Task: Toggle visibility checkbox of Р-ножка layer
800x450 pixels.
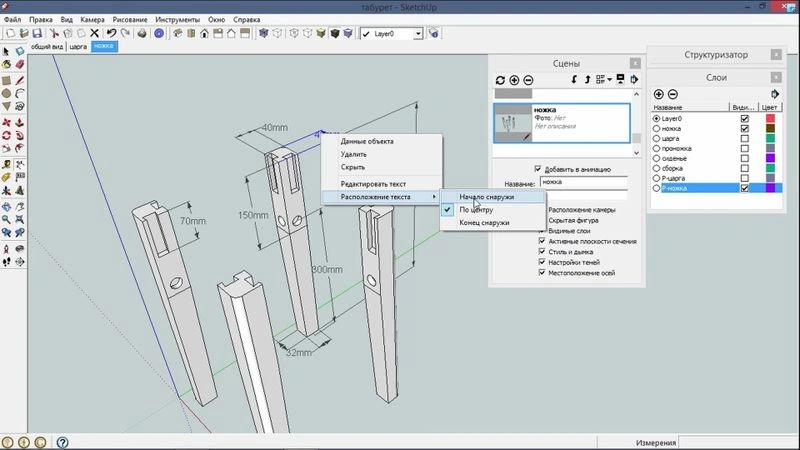Action: [x=745, y=188]
